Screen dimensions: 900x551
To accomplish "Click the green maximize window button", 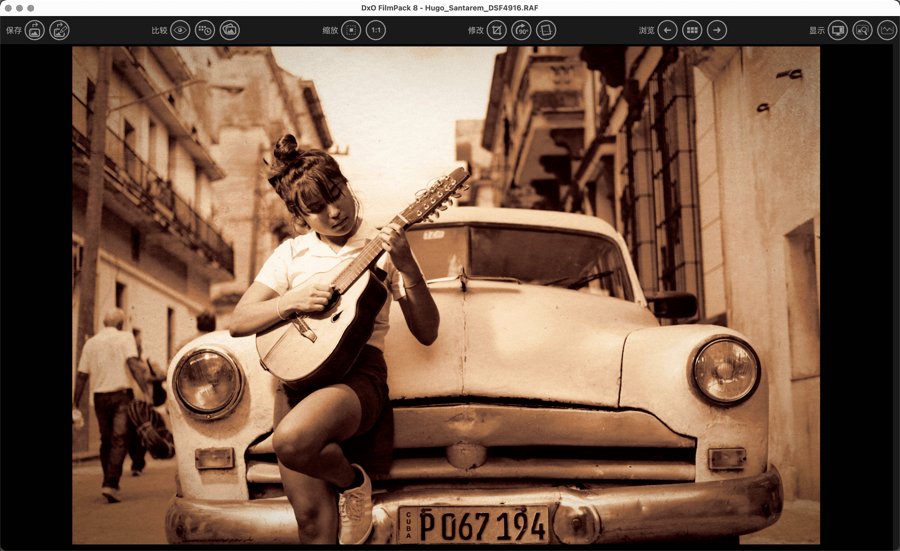I will (x=31, y=8).
